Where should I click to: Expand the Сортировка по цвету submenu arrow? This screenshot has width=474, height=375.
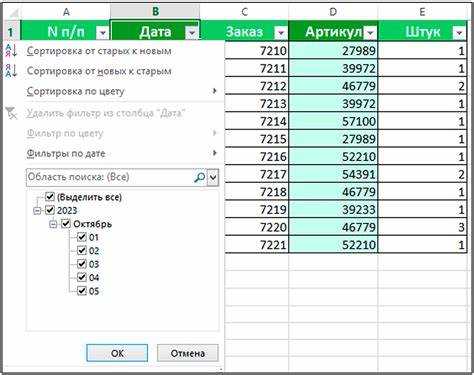click(x=215, y=91)
